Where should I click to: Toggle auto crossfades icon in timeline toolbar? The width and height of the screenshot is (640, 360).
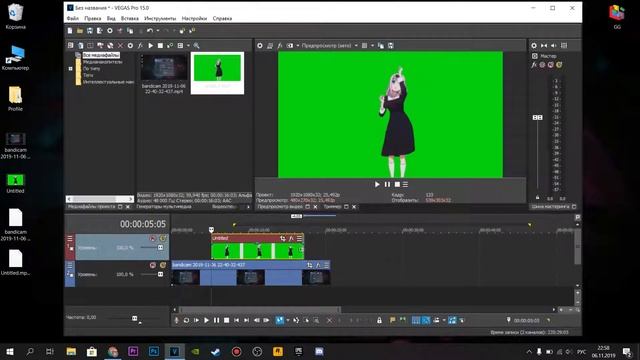(426, 320)
